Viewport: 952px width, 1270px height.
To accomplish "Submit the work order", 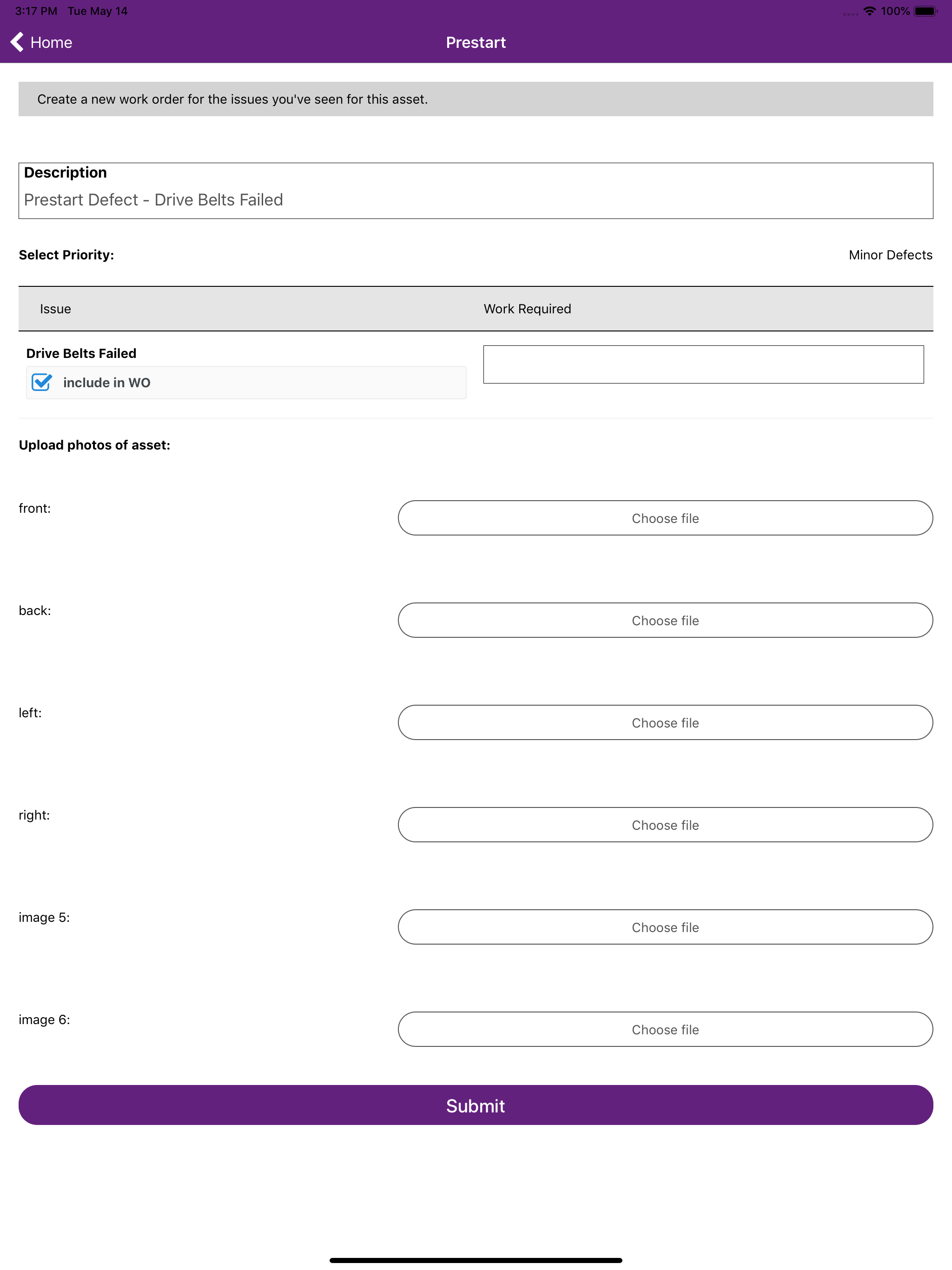I will (x=476, y=1105).
